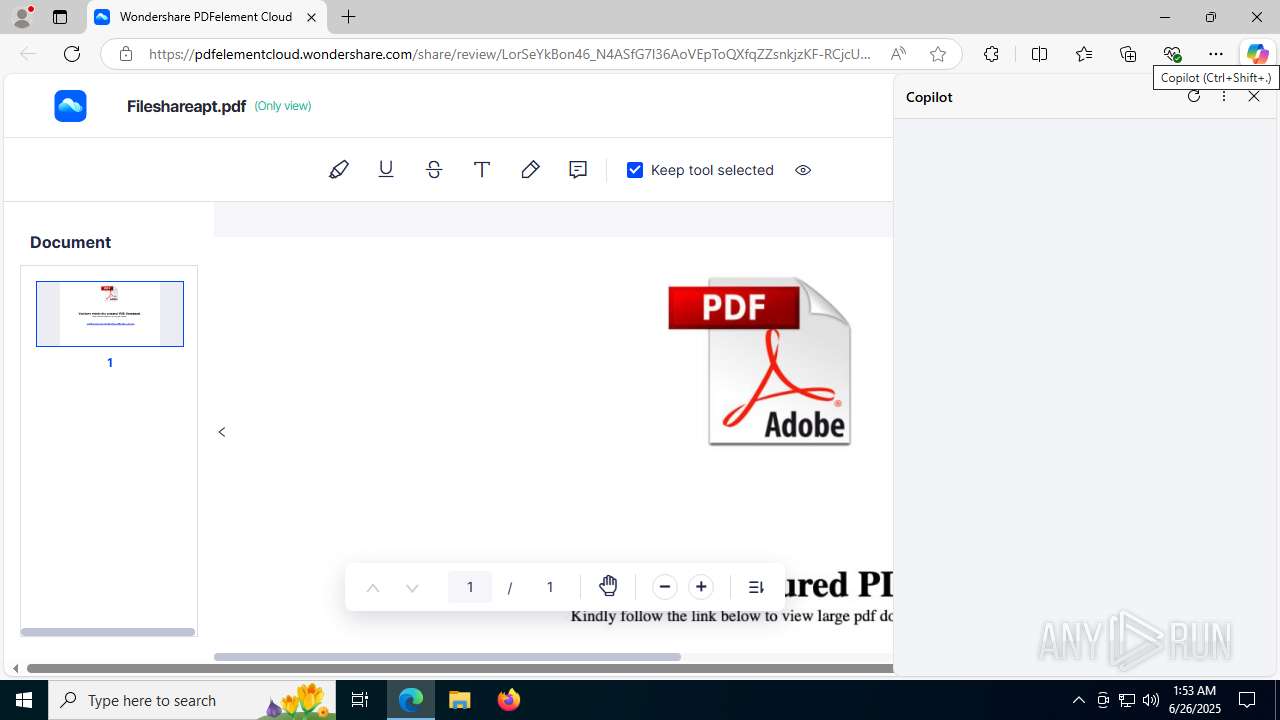
Task: Open the Favorites list icon
Action: pos(1084,54)
